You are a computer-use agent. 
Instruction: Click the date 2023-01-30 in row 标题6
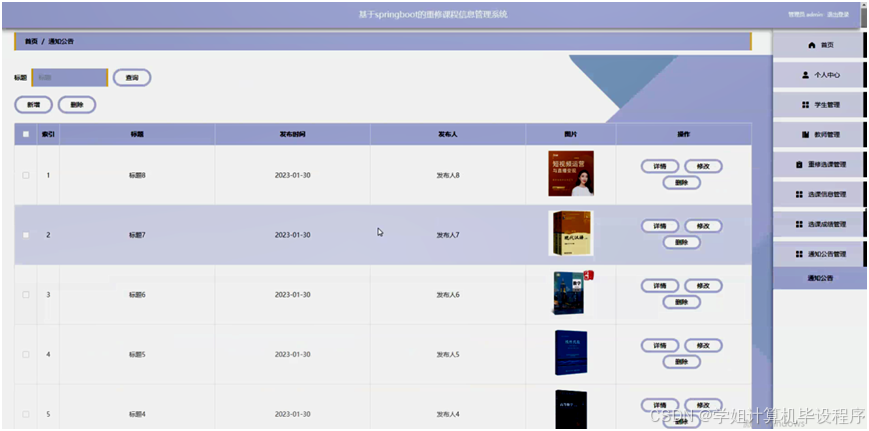click(293, 295)
